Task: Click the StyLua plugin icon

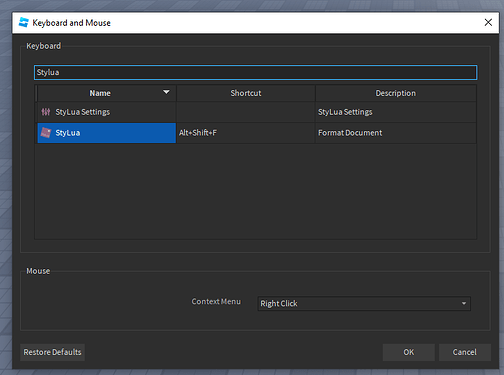Action: [46, 133]
